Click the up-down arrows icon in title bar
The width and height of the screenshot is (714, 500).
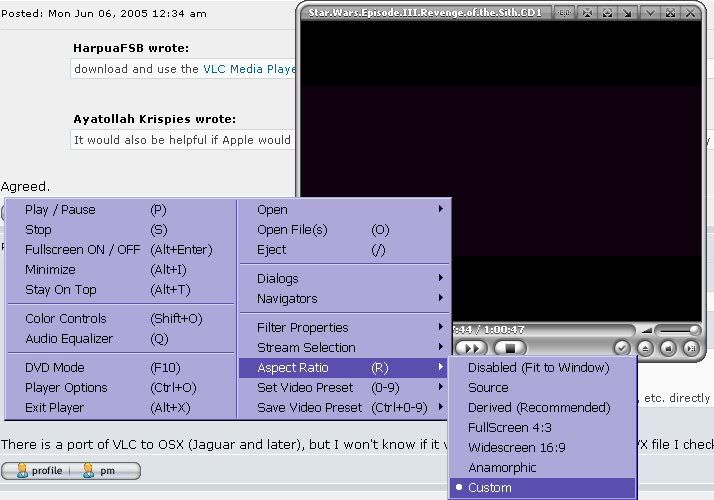[607, 13]
